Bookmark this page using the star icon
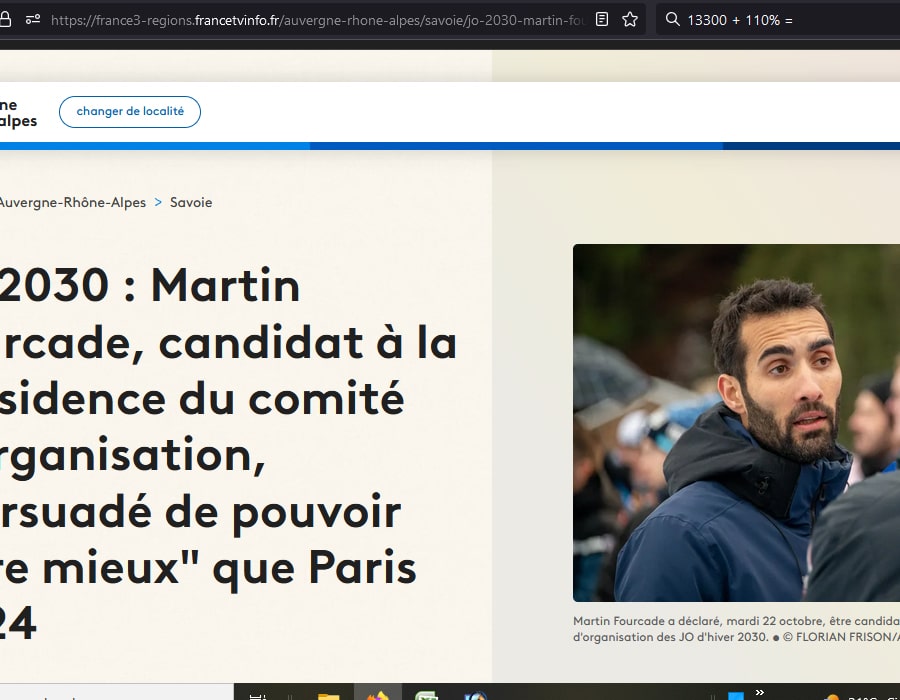Screen dimensions: 900x700 click(x=630, y=19)
